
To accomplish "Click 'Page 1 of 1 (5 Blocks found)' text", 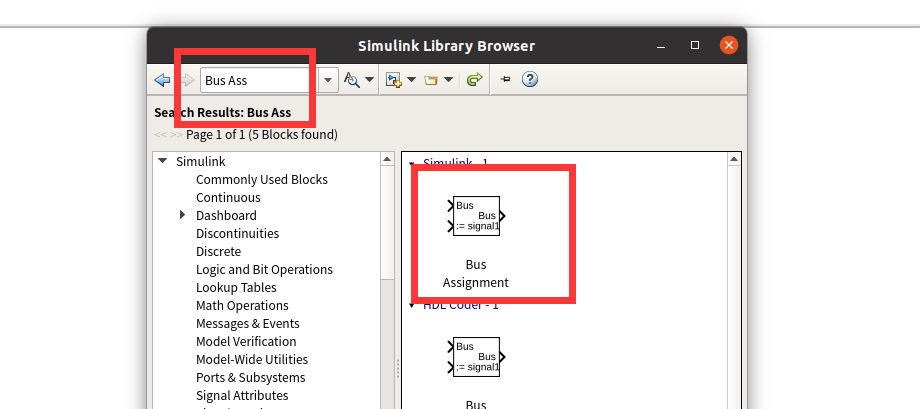I will (262, 135).
